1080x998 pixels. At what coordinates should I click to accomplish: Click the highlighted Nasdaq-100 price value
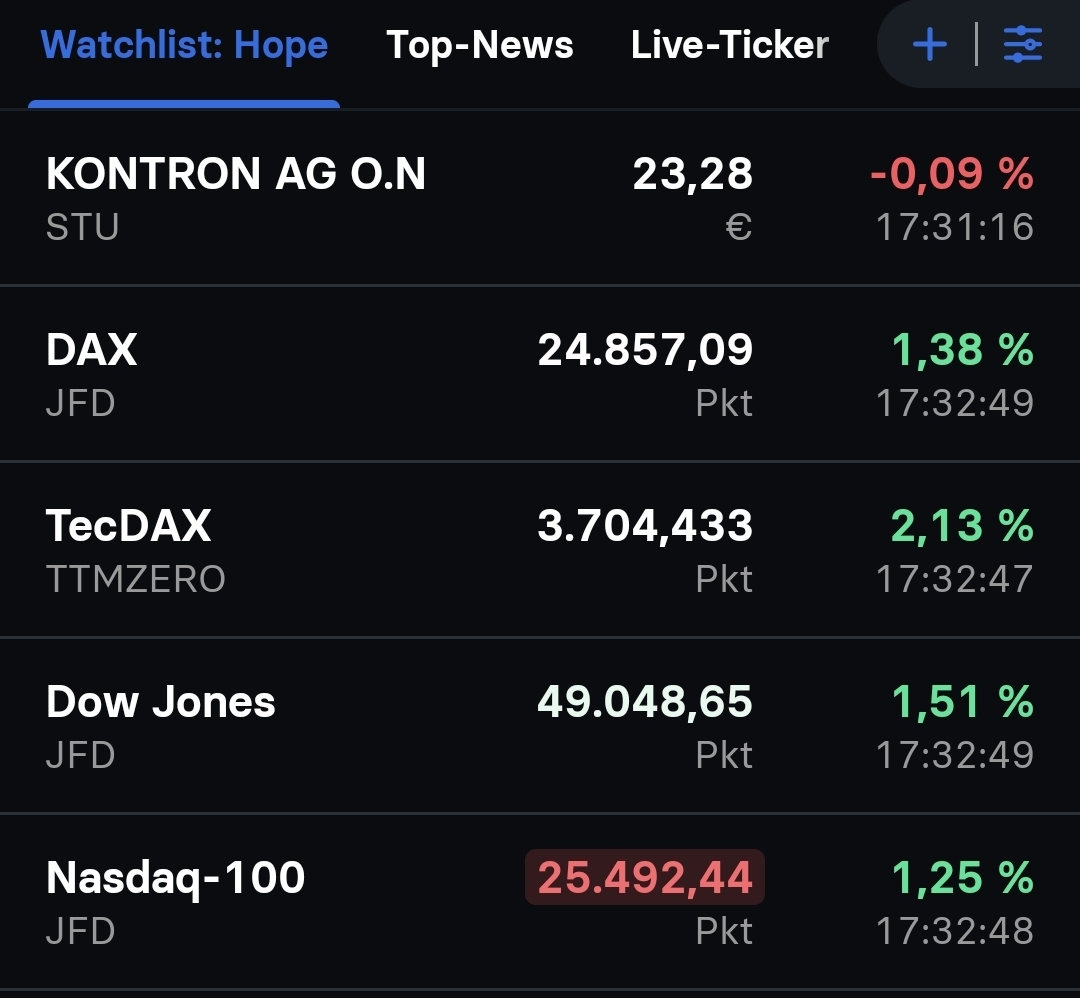643,877
